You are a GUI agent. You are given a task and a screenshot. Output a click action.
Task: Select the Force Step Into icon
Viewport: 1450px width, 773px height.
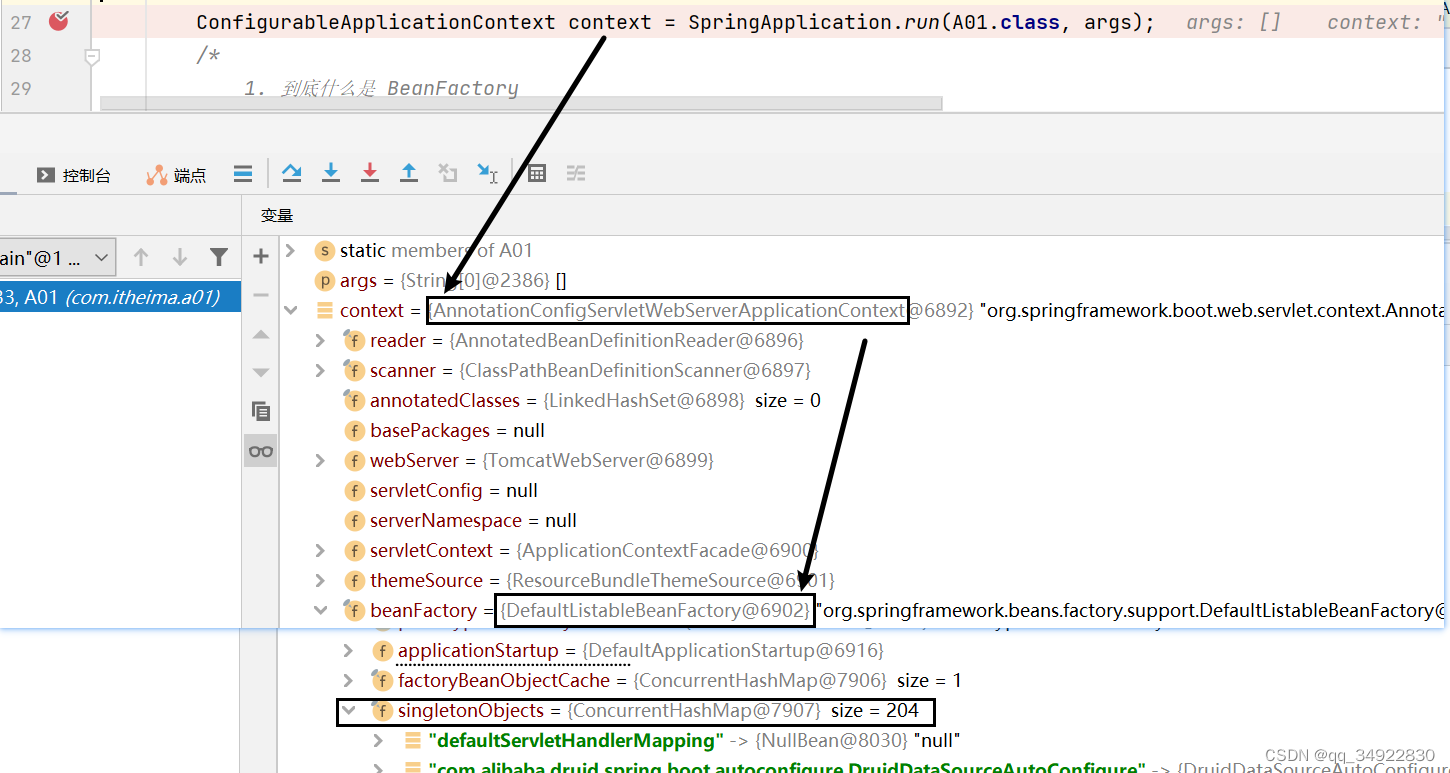point(370,172)
